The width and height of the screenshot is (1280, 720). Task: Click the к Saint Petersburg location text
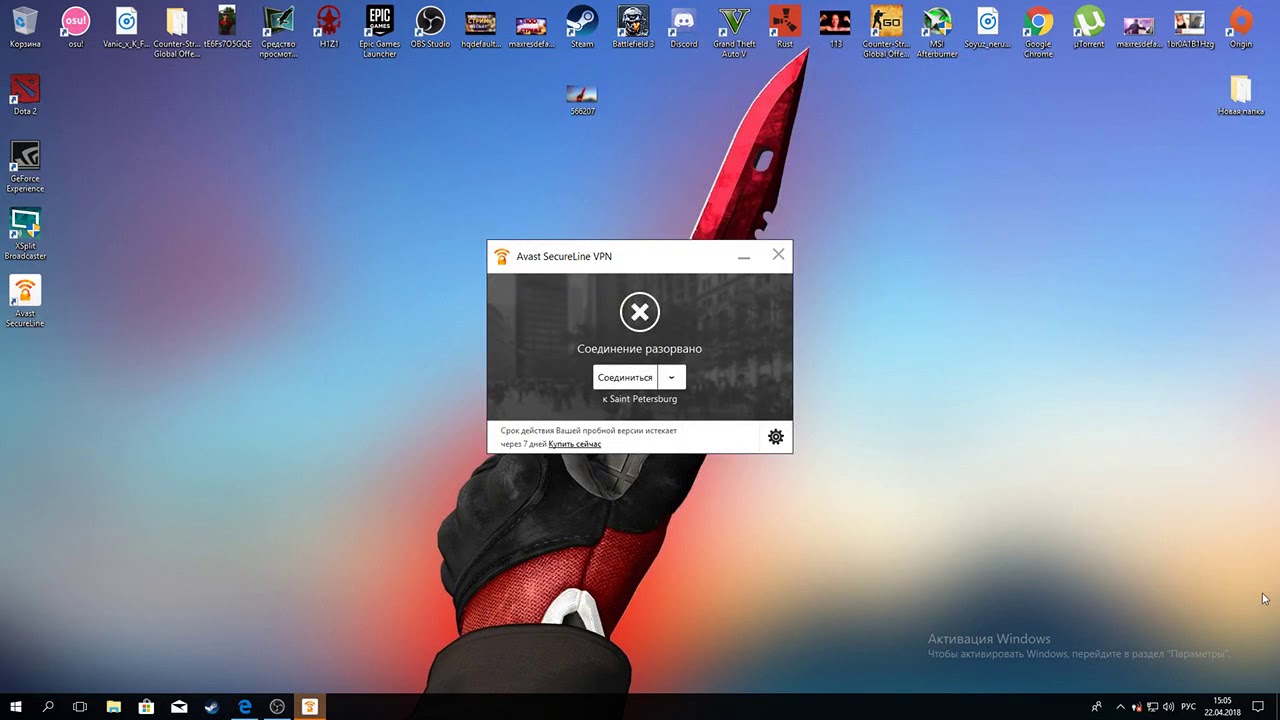pyautogui.click(x=640, y=399)
